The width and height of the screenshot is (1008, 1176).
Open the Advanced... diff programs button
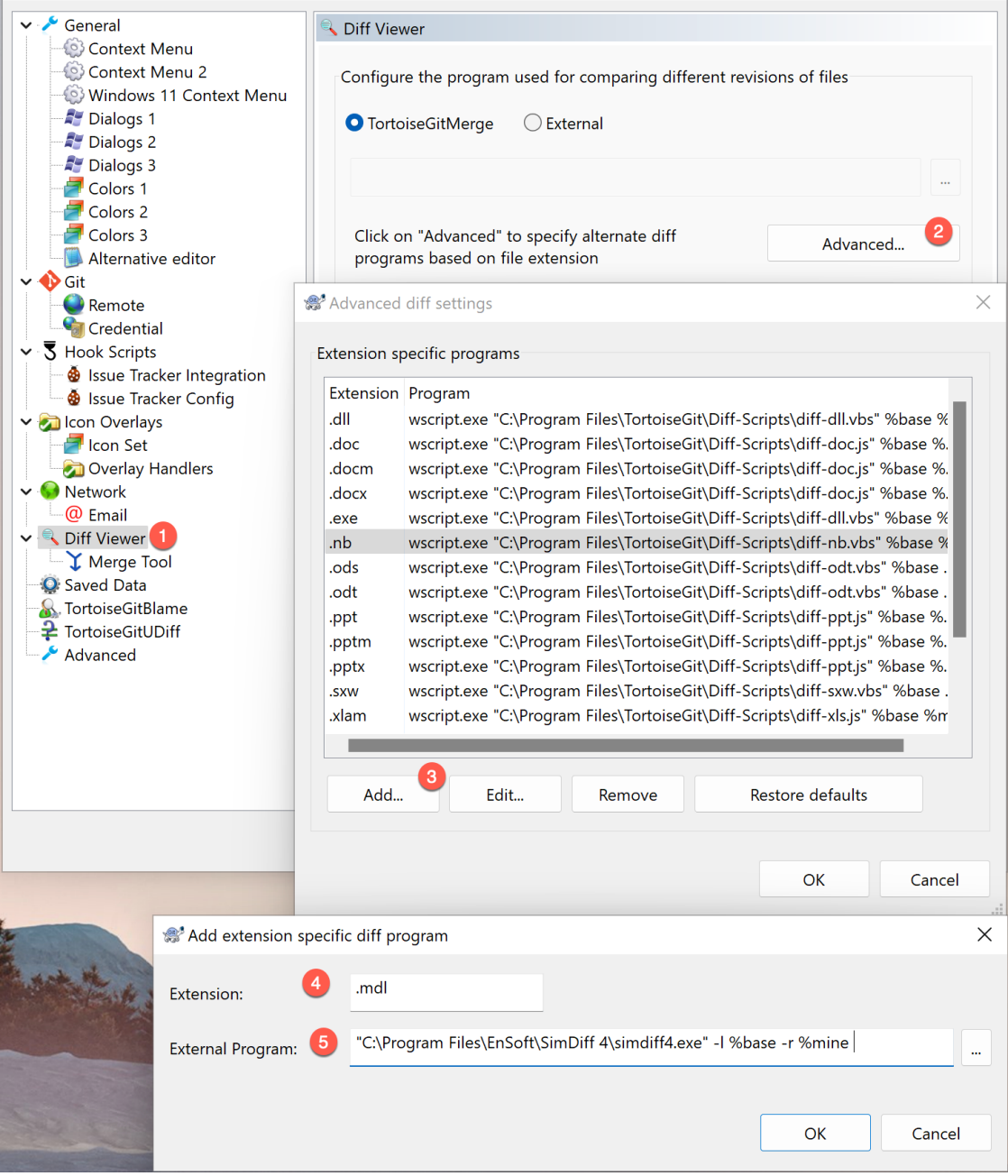click(863, 243)
